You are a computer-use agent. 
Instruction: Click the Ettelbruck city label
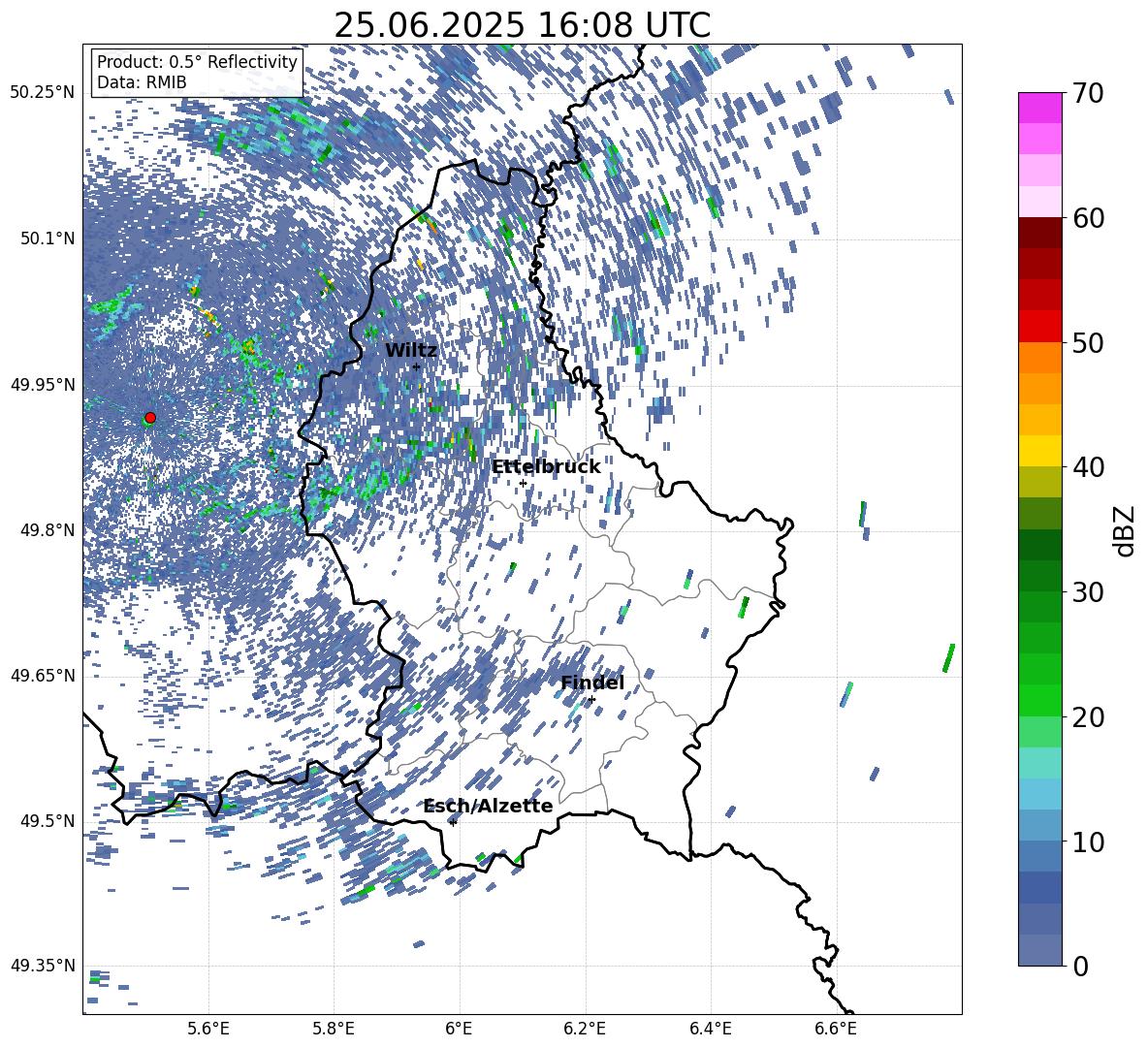546,467
